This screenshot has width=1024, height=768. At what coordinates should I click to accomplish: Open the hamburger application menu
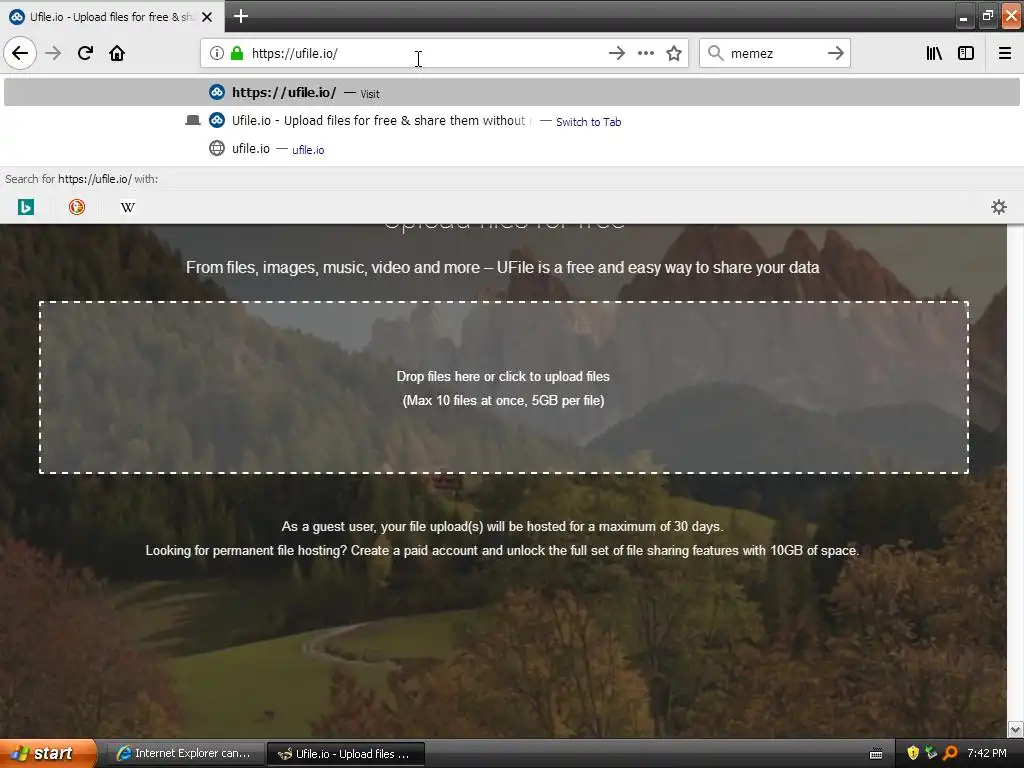[1005, 53]
